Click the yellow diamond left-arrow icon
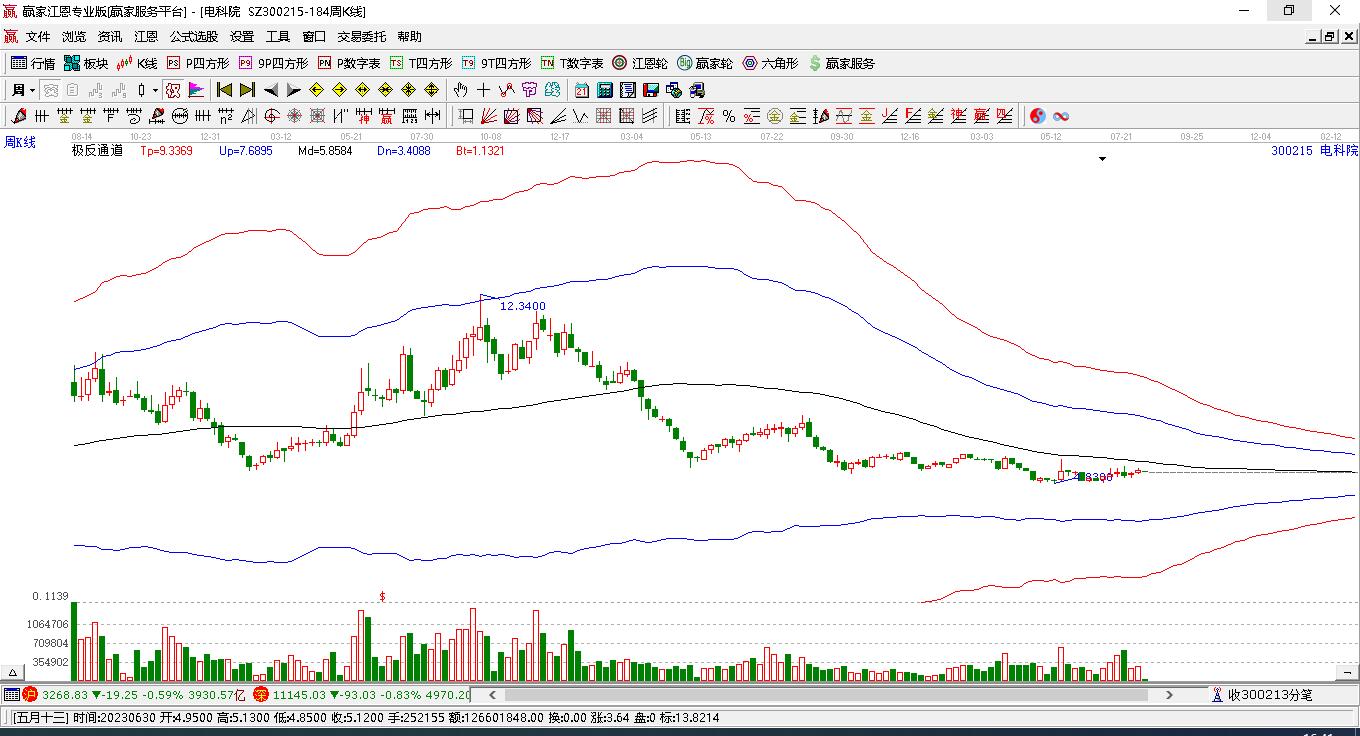The width and height of the screenshot is (1360, 736). tap(317, 90)
